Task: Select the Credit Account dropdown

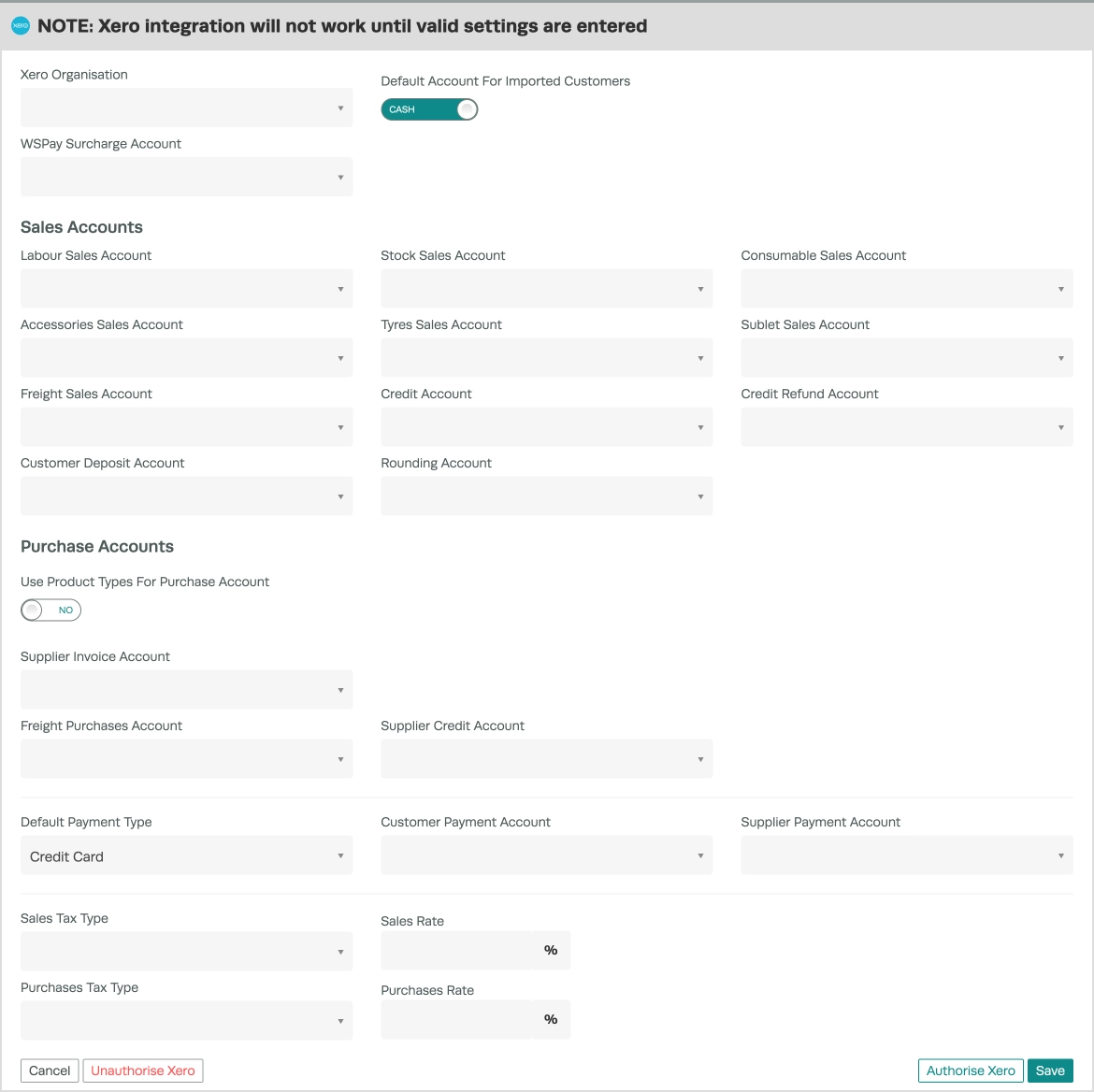Action: click(546, 426)
